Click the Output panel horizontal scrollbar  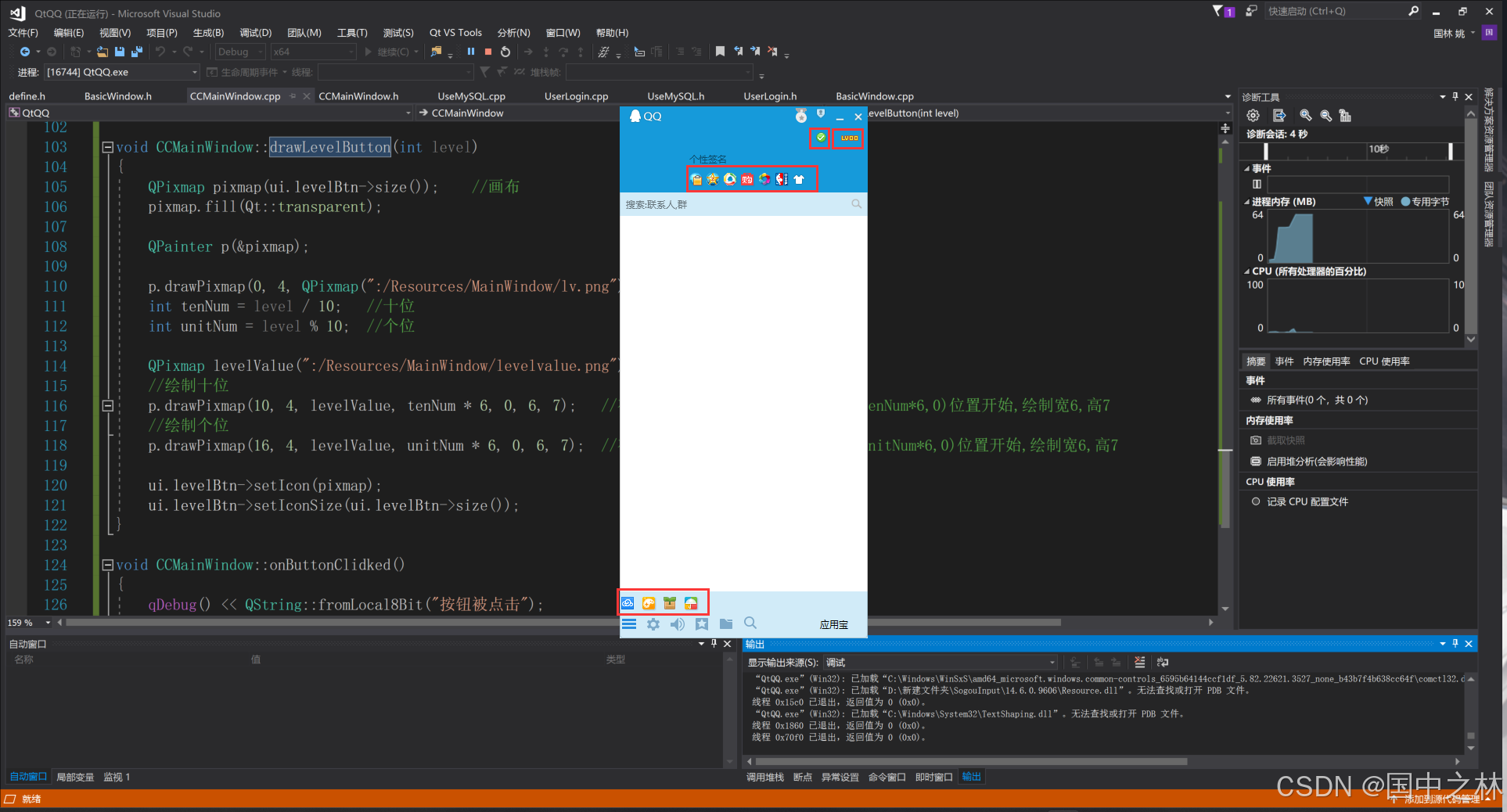pyautogui.click(x=971, y=761)
